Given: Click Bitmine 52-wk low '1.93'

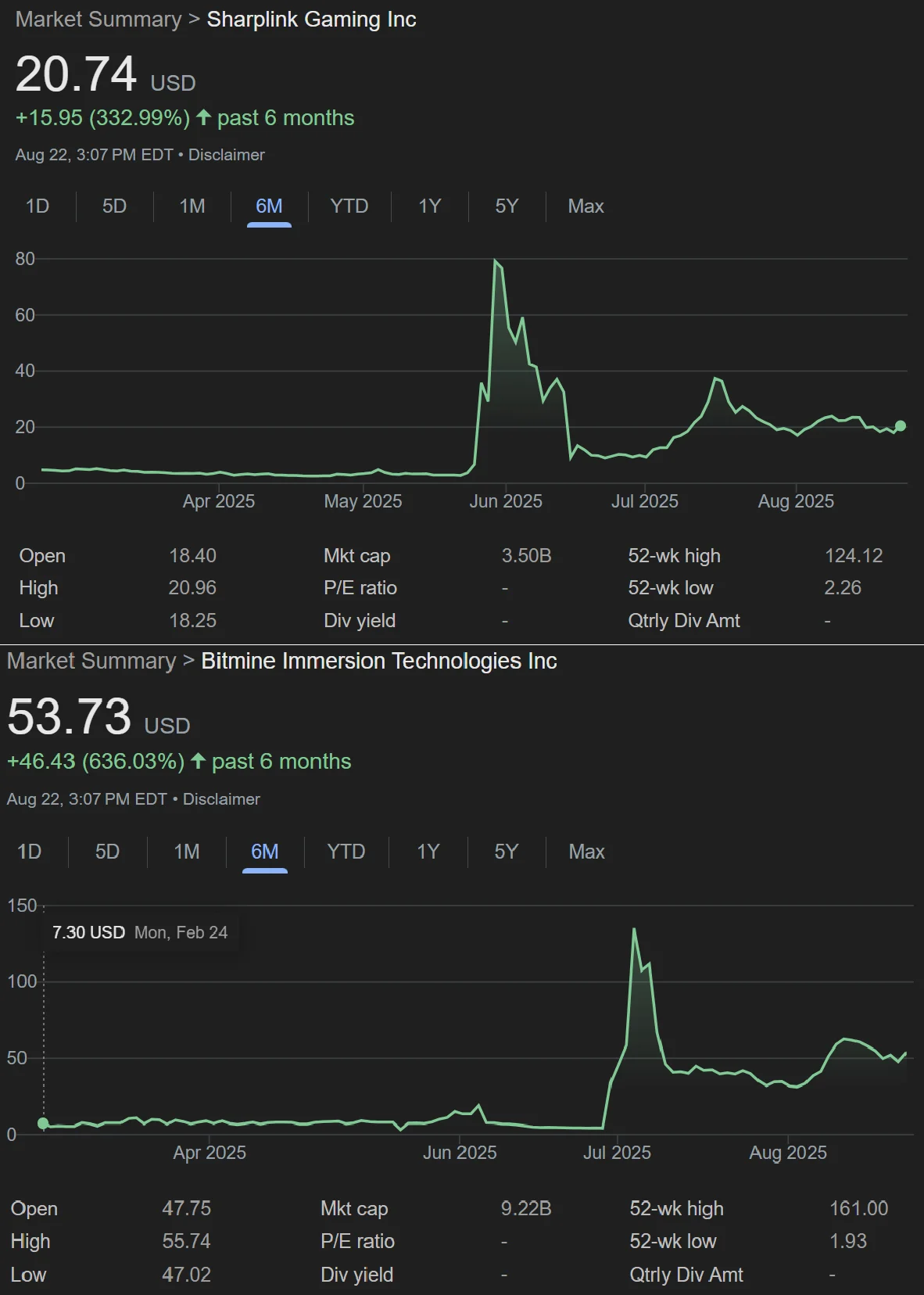Looking at the screenshot, I should pyautogui.click(x=848, y=1241).
